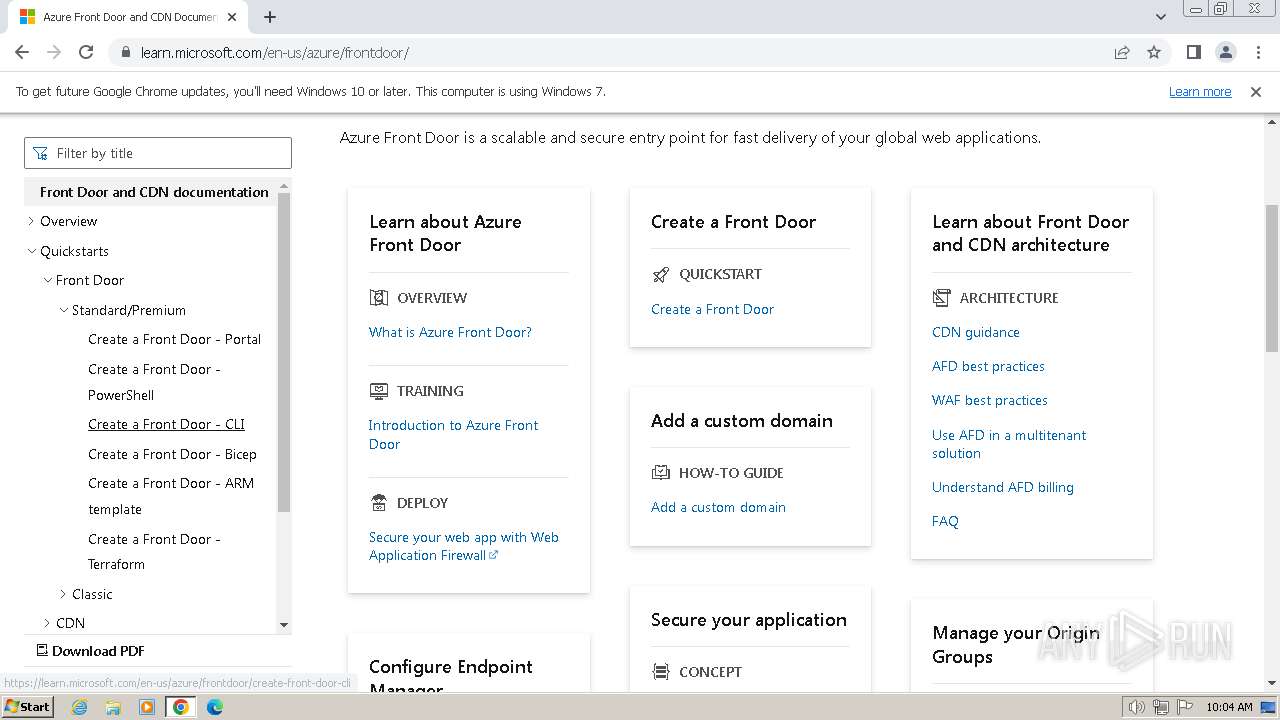Click the How-To Guide icon
This screenshot has height=720, width=1280.
tap(660, 472)
